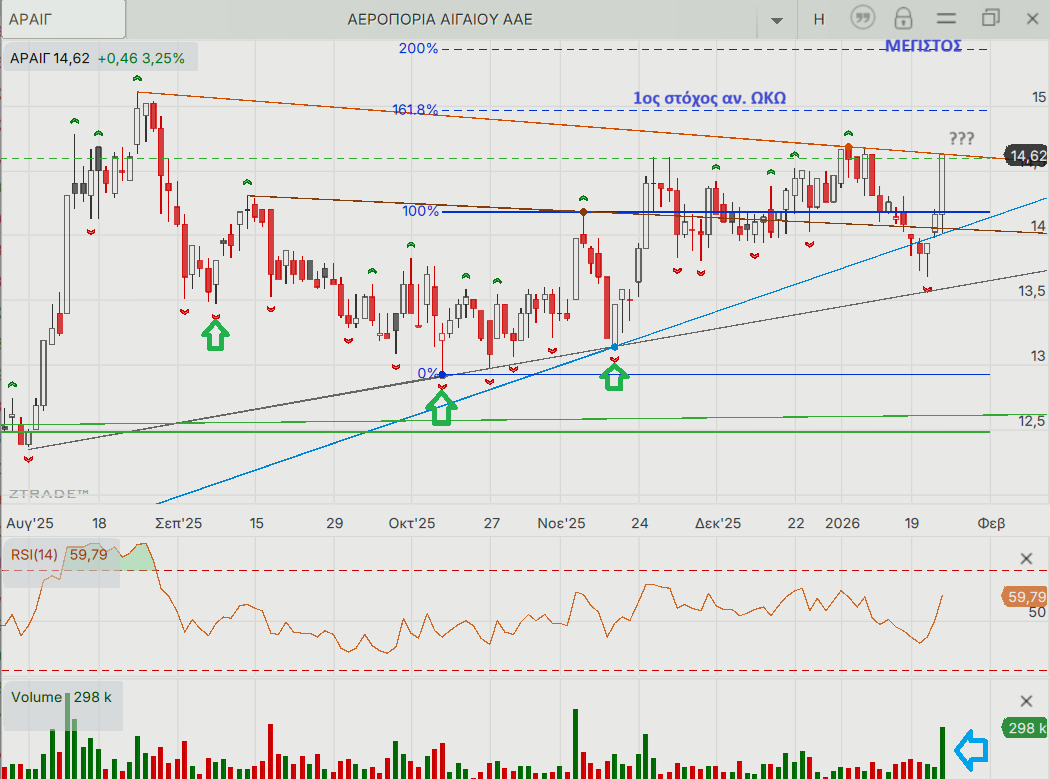Click the ΜΕΓΙΣΤΟΣ text annotation
The height and width of the screenshot is (779, 1050).
pos(923,46)
